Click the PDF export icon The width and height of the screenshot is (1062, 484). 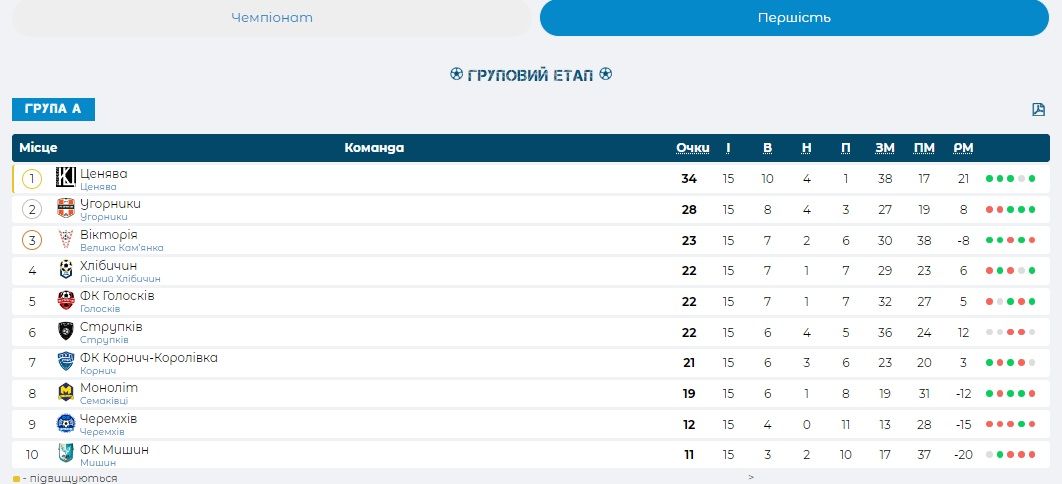pos(1038,110)
